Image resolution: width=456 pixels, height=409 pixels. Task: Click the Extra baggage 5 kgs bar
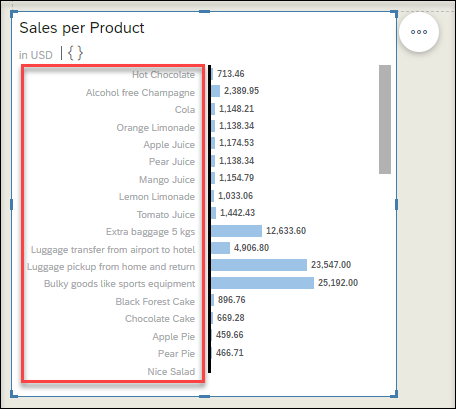[x=236, y=231]
